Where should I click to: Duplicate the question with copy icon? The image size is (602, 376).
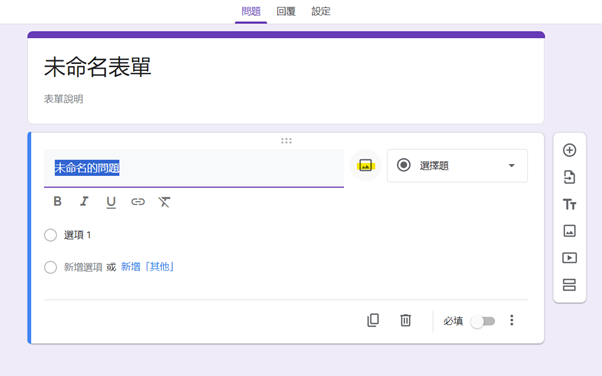(373, 320)
